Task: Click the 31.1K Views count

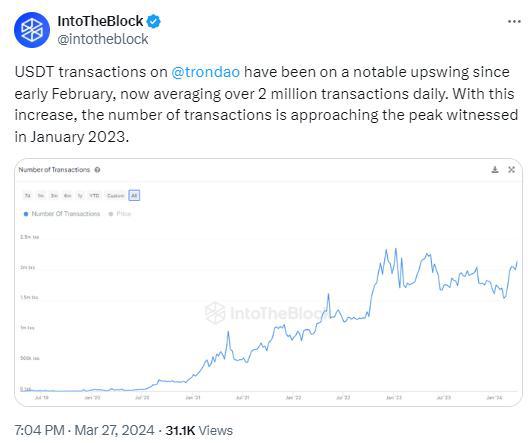Action: (x=199, y=430)
